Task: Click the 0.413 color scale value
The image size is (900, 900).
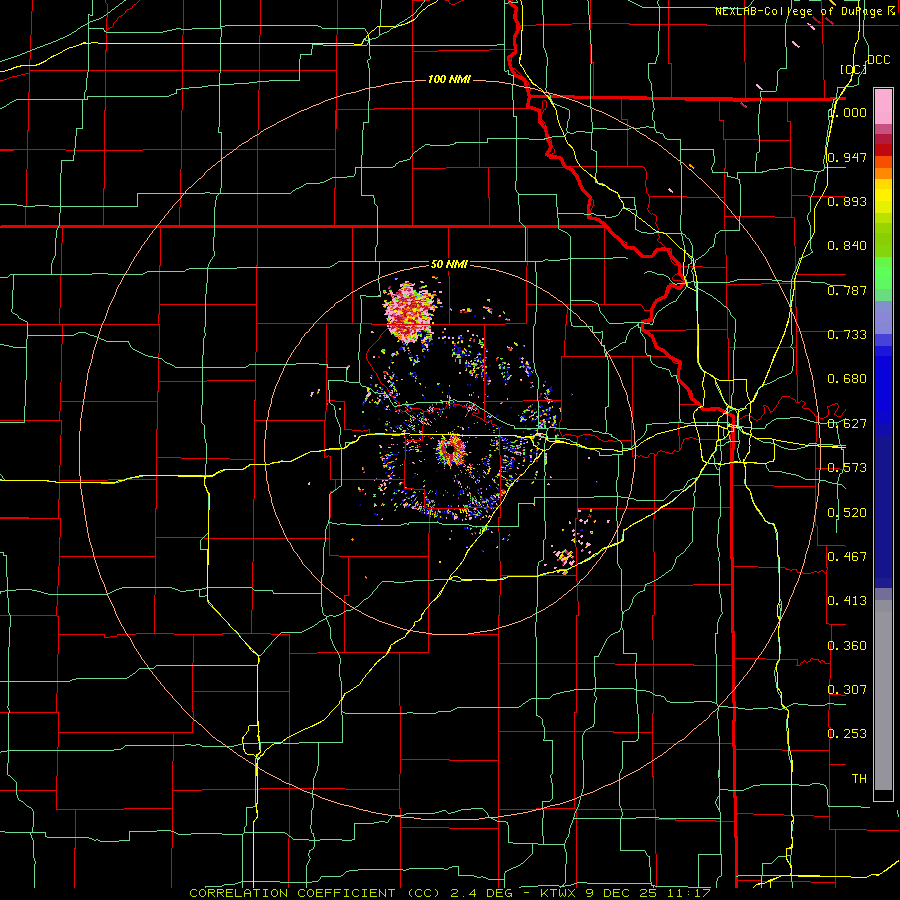Action: [847, 601]
